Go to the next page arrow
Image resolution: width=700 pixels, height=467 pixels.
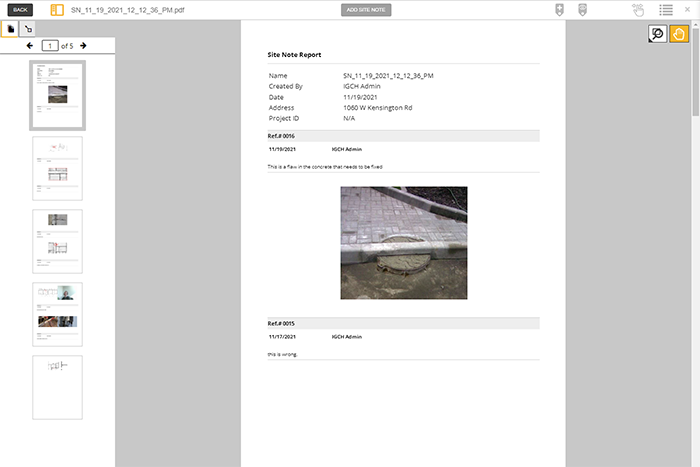pyautogui.click(x=83, y=46)
